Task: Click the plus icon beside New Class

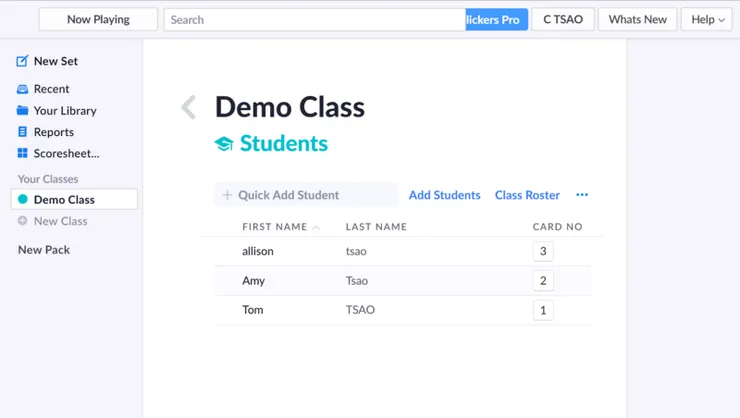Action: click(23, 221)
